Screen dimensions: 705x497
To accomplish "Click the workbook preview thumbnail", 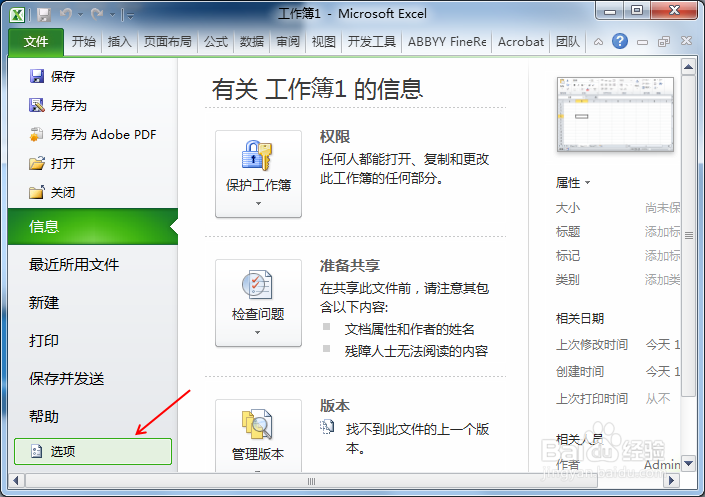I will click(x=616, y=115).
